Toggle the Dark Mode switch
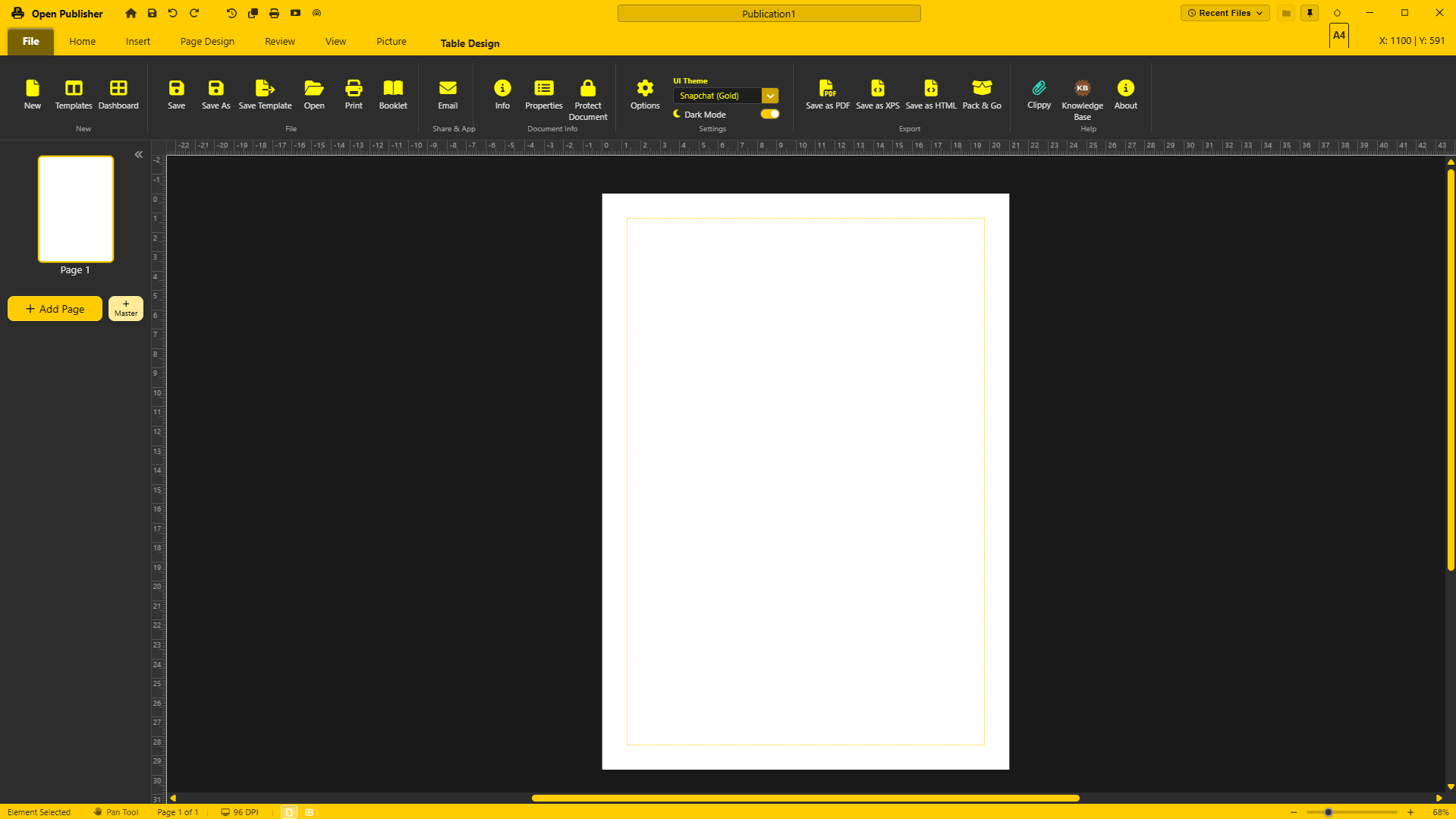This screenshot has height=819, width=1456. pos(770,114)
